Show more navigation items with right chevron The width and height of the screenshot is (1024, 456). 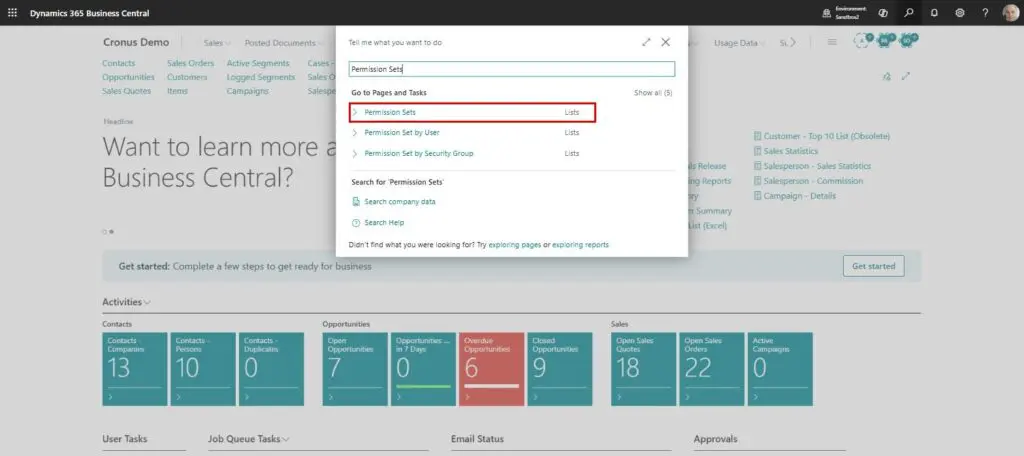pos(793,42)
